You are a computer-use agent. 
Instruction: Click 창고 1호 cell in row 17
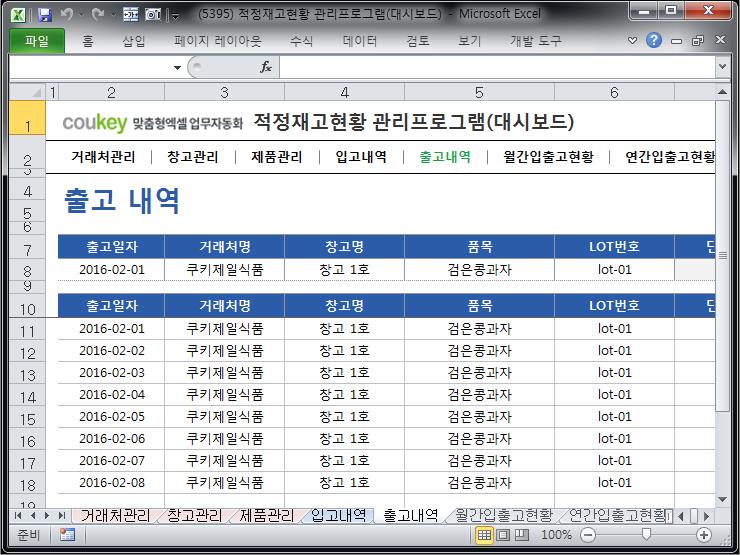pyautogui.click(x=345, y=461)
